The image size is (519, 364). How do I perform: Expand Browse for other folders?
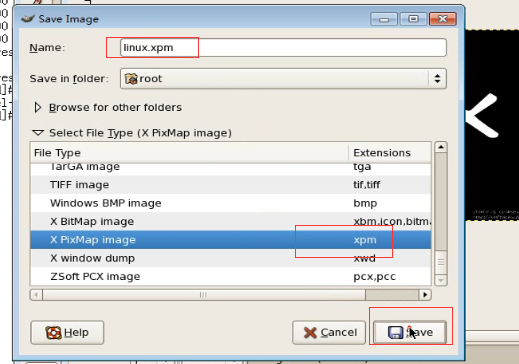[x=37, y=107]
